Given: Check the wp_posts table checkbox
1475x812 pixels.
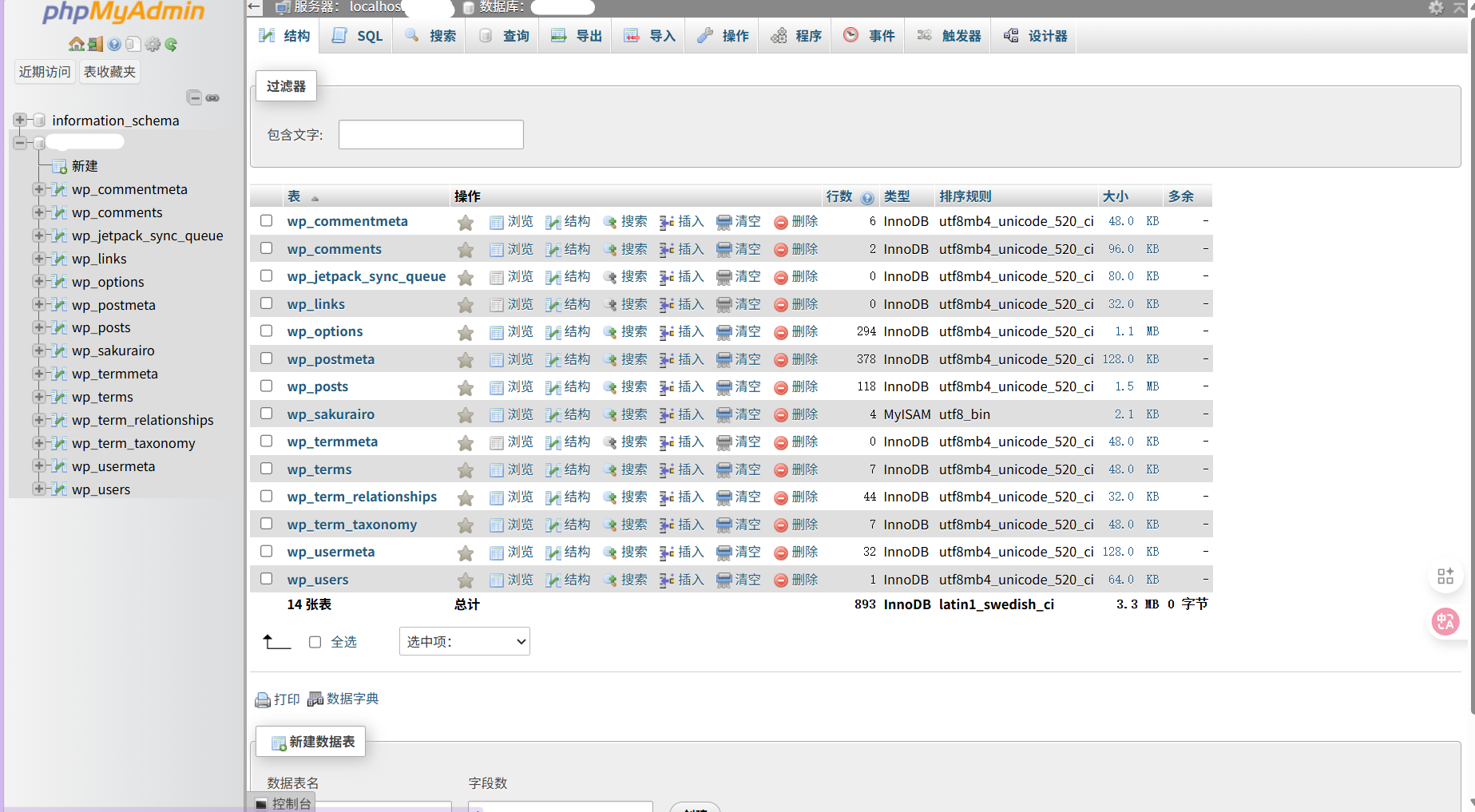Looking at the screenshot, I should click(267, 386).
